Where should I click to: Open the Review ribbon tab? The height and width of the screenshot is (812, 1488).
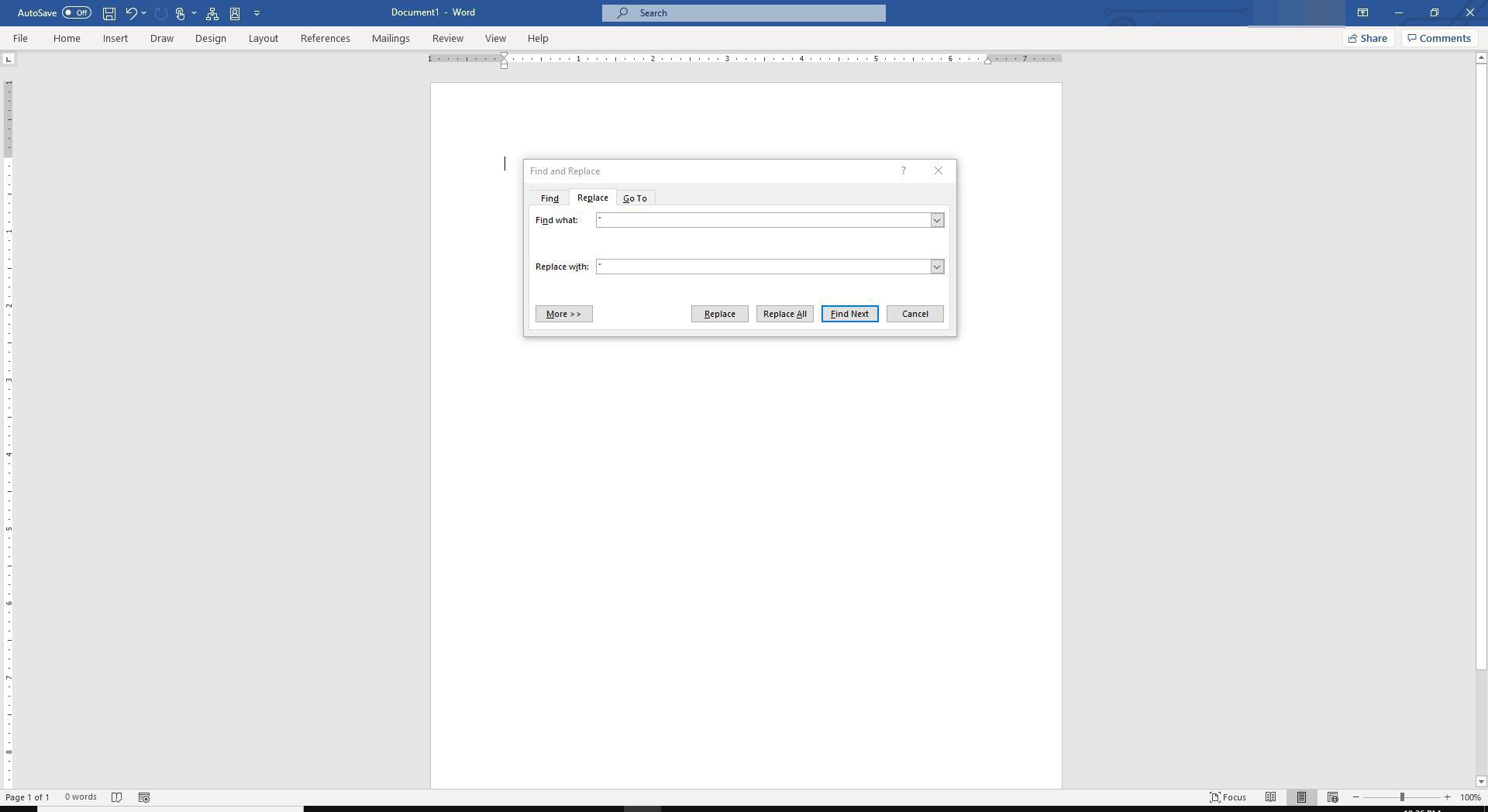pos(448,38)
